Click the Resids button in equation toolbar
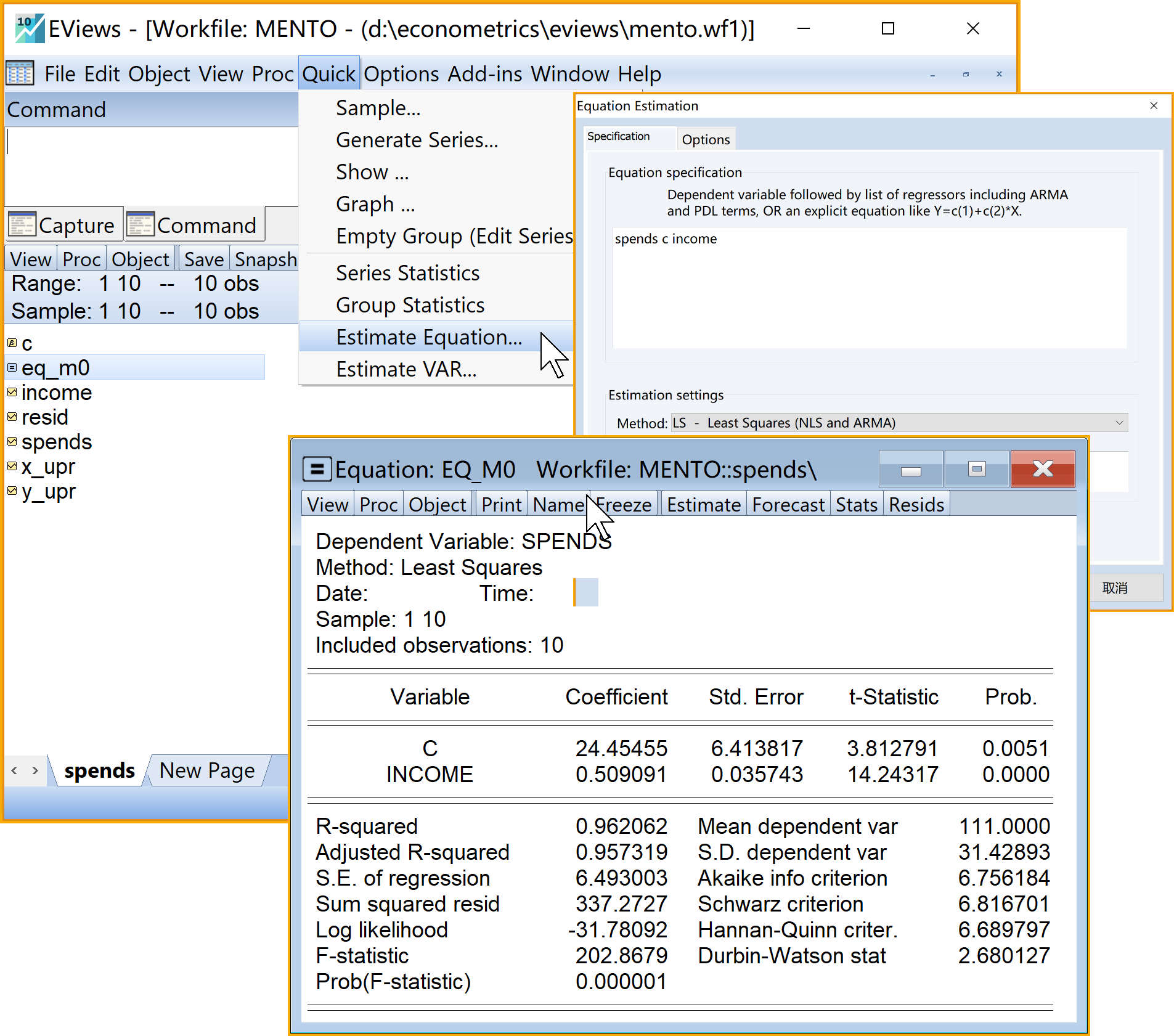This screenshot has height=1036, width=1174. (916, 505)
